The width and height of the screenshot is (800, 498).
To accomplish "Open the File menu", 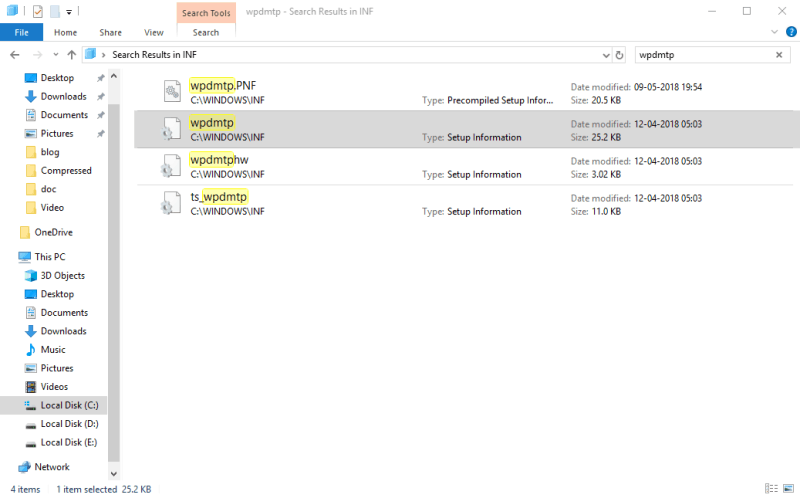I will [21, 33].
